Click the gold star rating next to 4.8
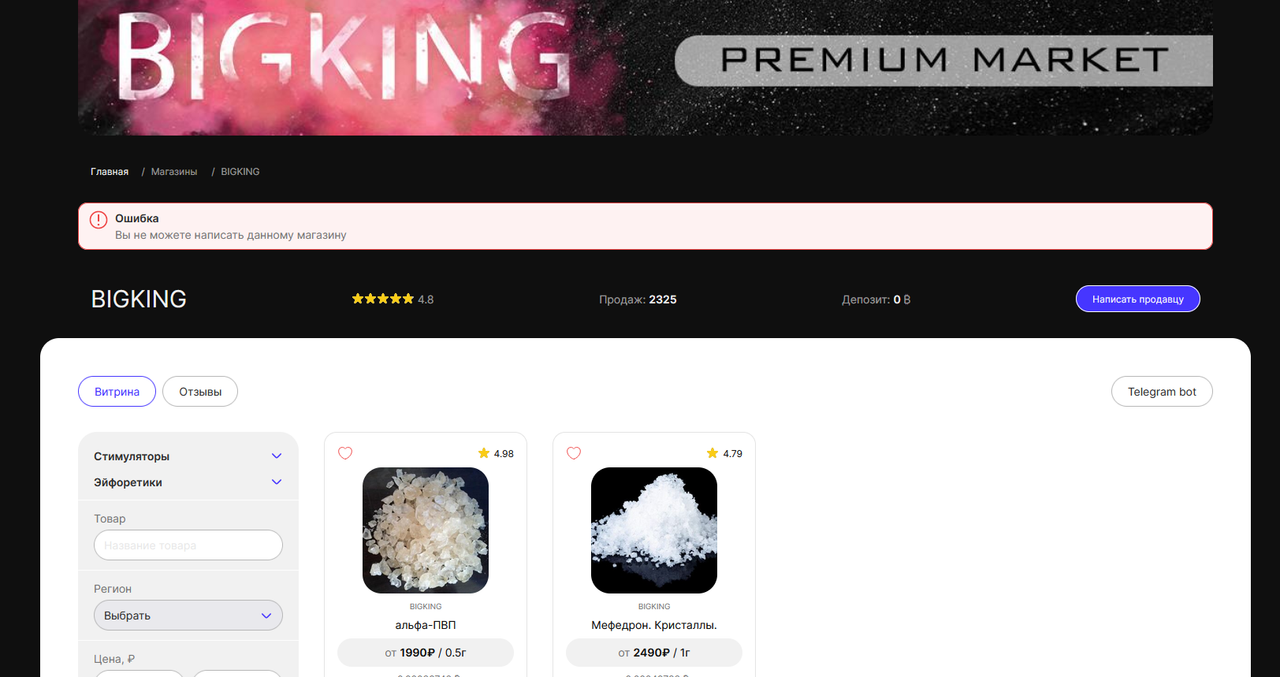 pyautogui.click(x=383, y=299)
